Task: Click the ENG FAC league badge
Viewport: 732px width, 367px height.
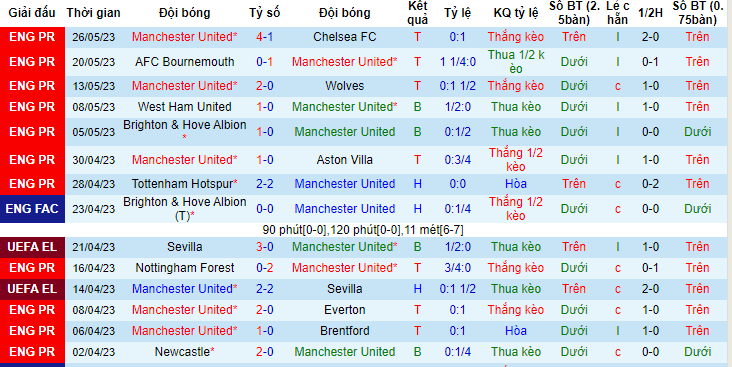Action: 32,209
